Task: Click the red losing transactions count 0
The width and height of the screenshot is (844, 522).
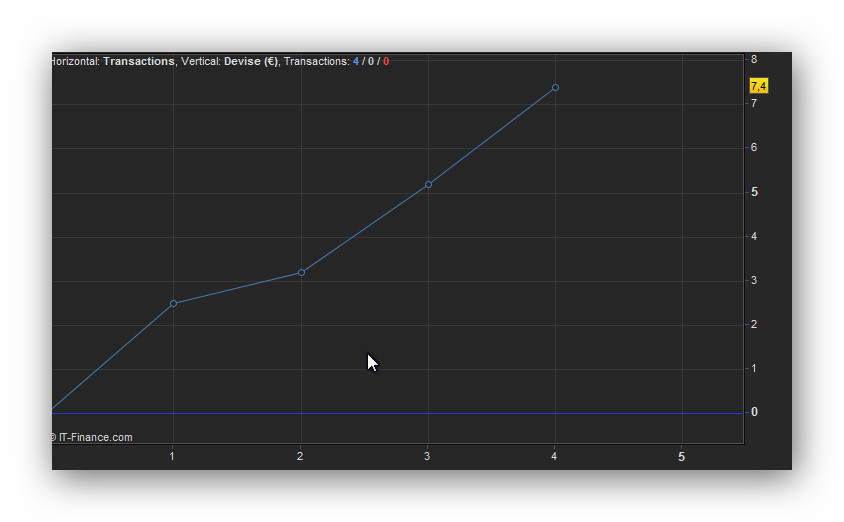Action: 386,61
